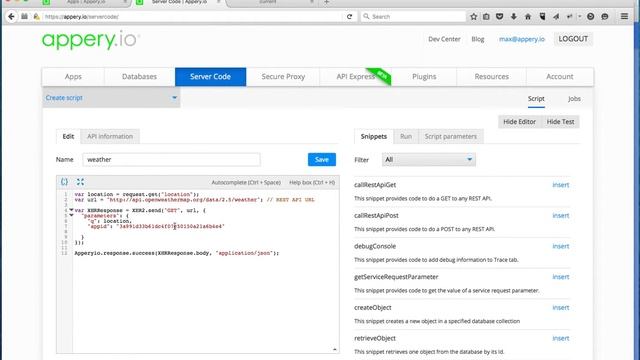Click the Apperyio.response.success code line
The width and height of the screenshot is (640, 360).
tap(176, 253)
